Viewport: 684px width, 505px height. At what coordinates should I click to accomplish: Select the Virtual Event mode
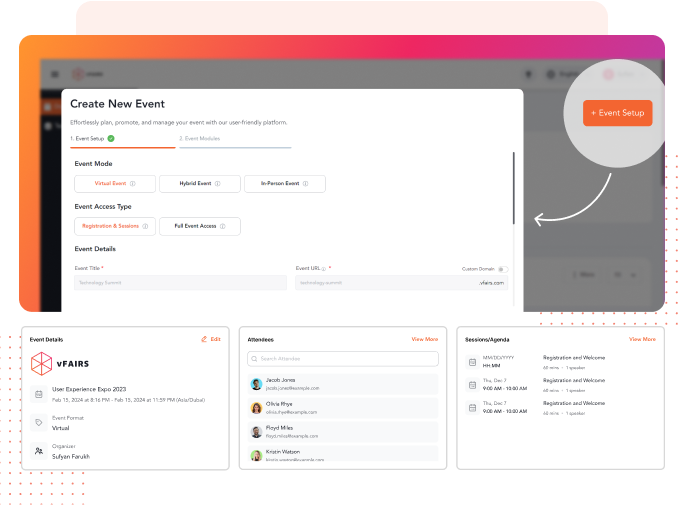[x=115, y=184]
